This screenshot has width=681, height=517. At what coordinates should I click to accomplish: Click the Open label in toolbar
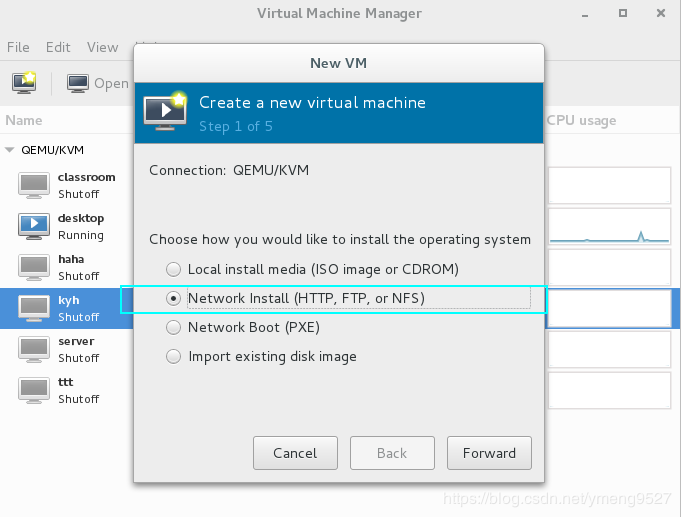[x=111, y=83]
